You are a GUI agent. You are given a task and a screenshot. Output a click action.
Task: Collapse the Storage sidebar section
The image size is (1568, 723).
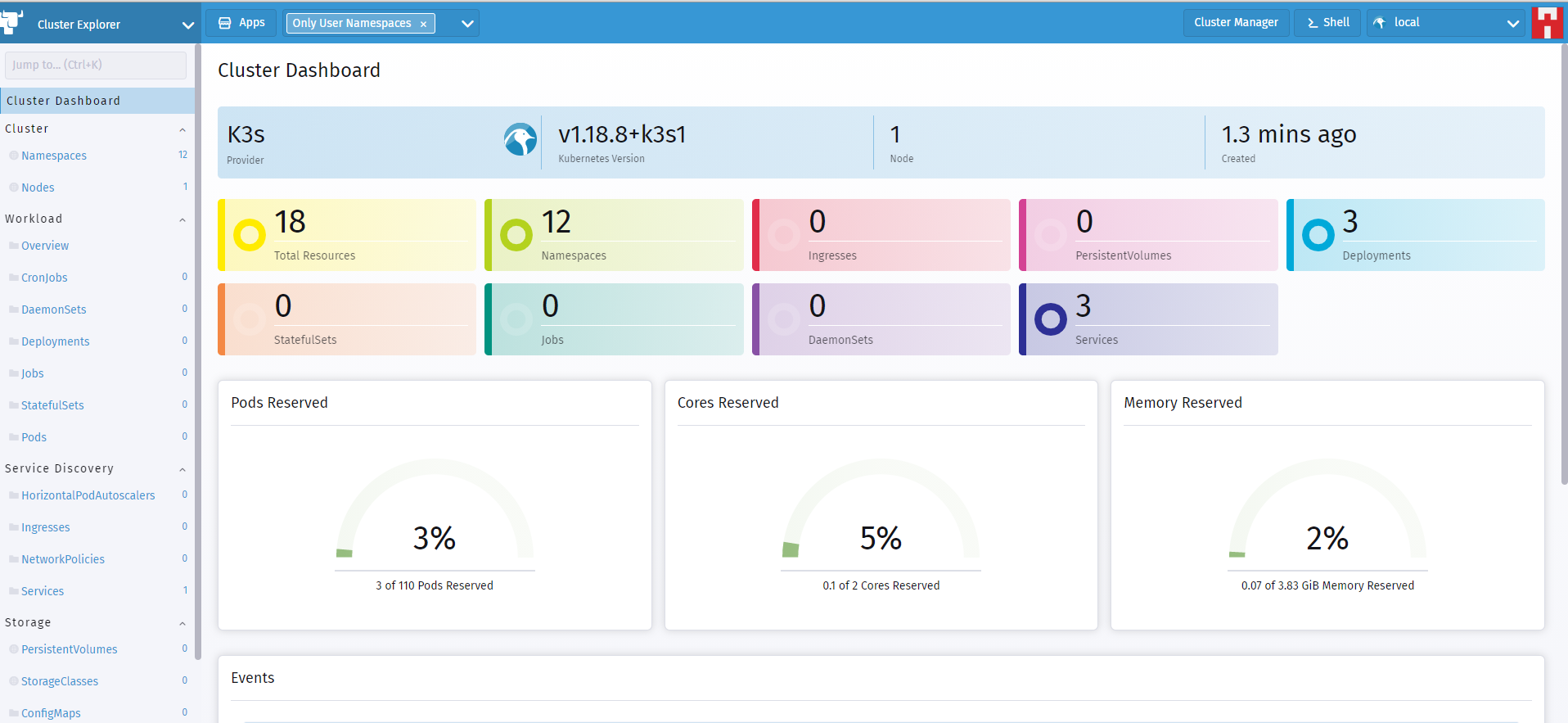(x=182, y=623)
